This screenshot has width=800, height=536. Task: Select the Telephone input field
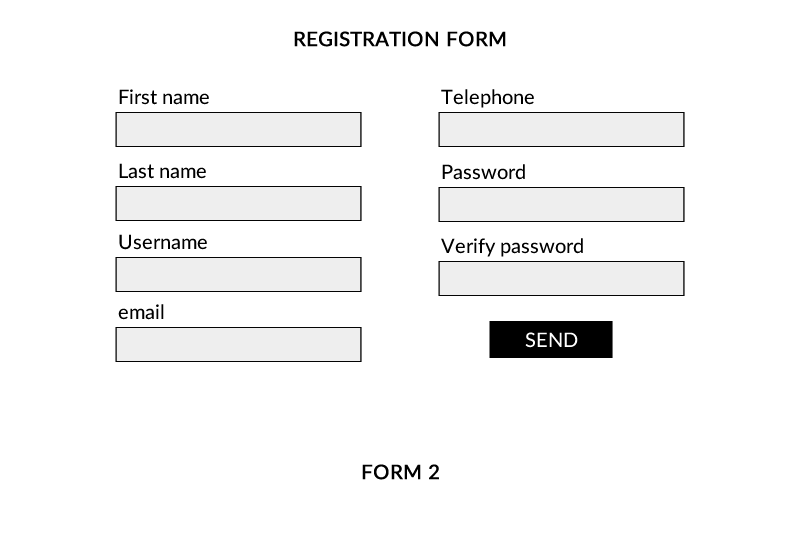[561, 130]
